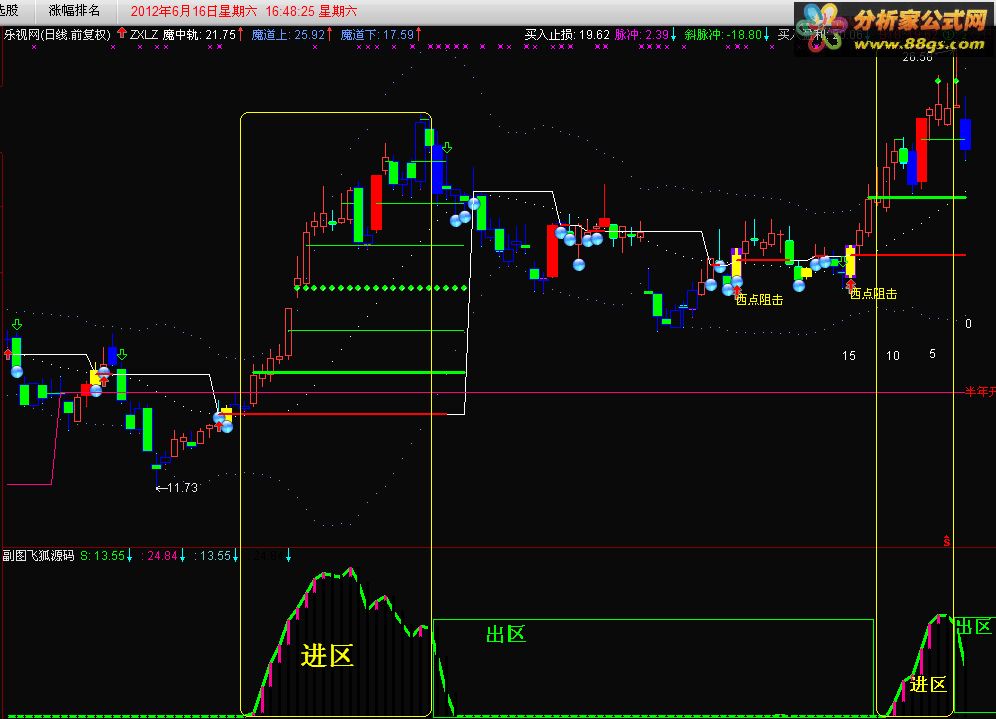The image size is (996, 719).
Task: Open the partly hidden 选股 tab
Action: click(x=10, y=11)
